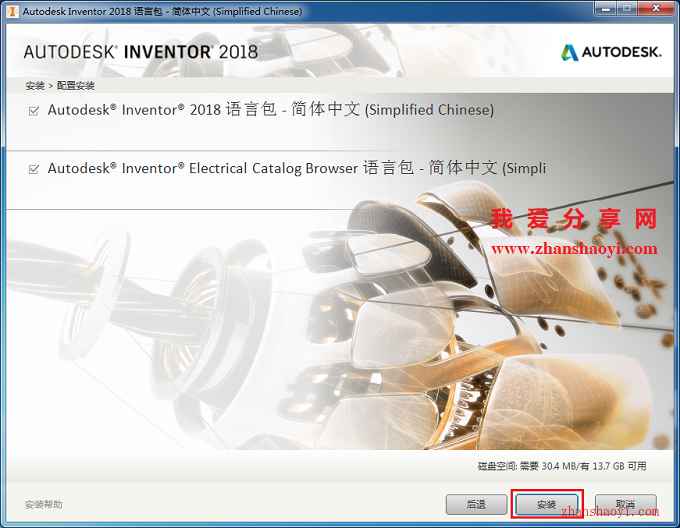Select the 配置安装 breadcrumb item

75,86
